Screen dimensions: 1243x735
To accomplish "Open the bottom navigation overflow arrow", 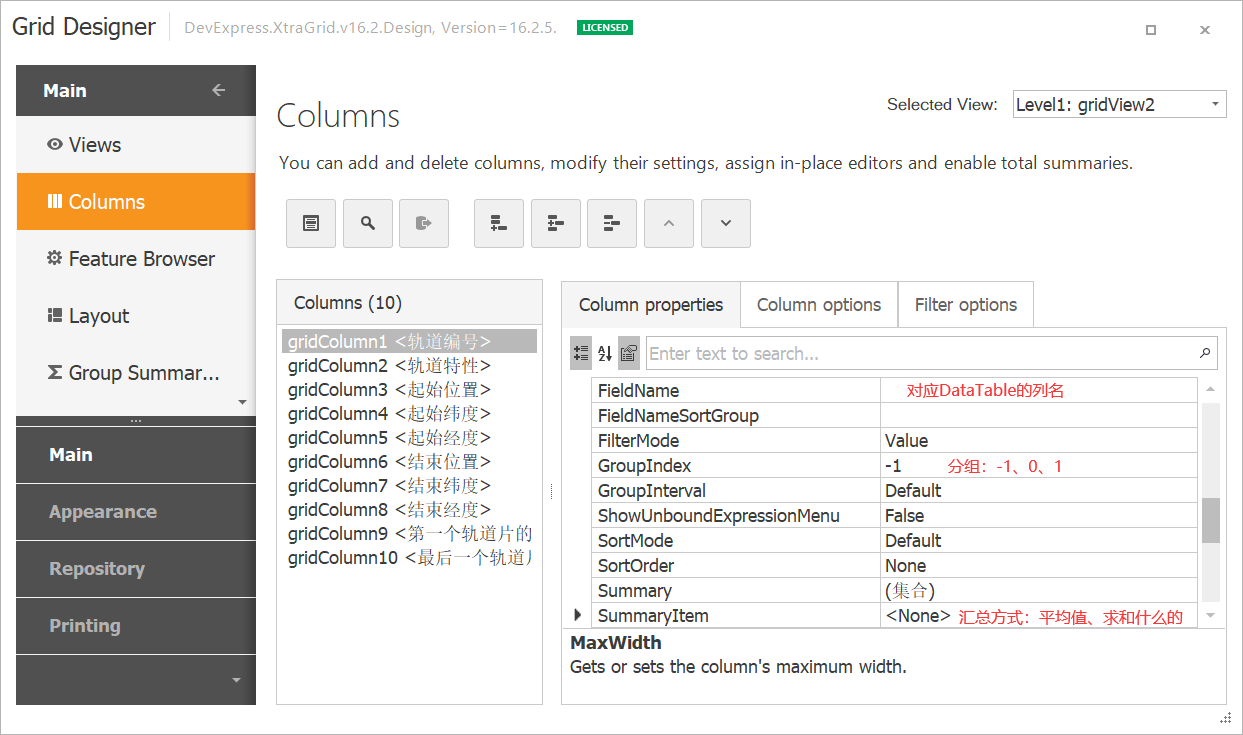I will tap(236, 680).
